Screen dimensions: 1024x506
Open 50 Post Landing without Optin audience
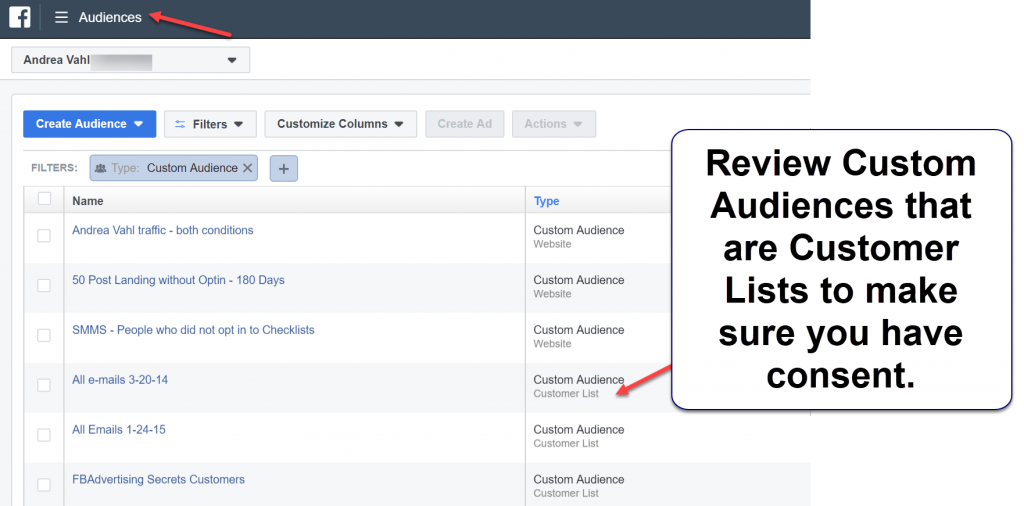[x=178, y=280]
